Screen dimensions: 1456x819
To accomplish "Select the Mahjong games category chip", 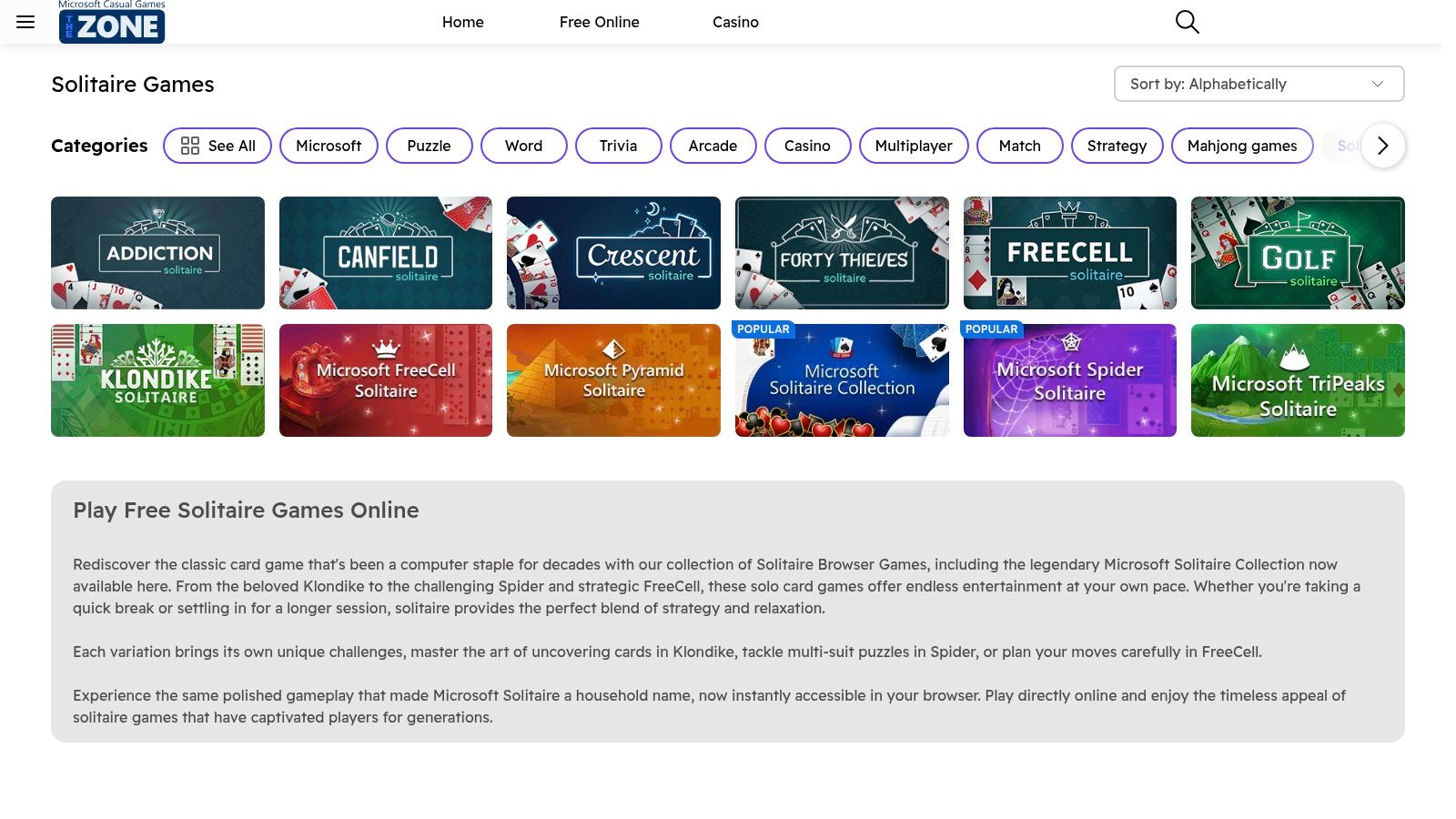I will [x=1242, y=146].
